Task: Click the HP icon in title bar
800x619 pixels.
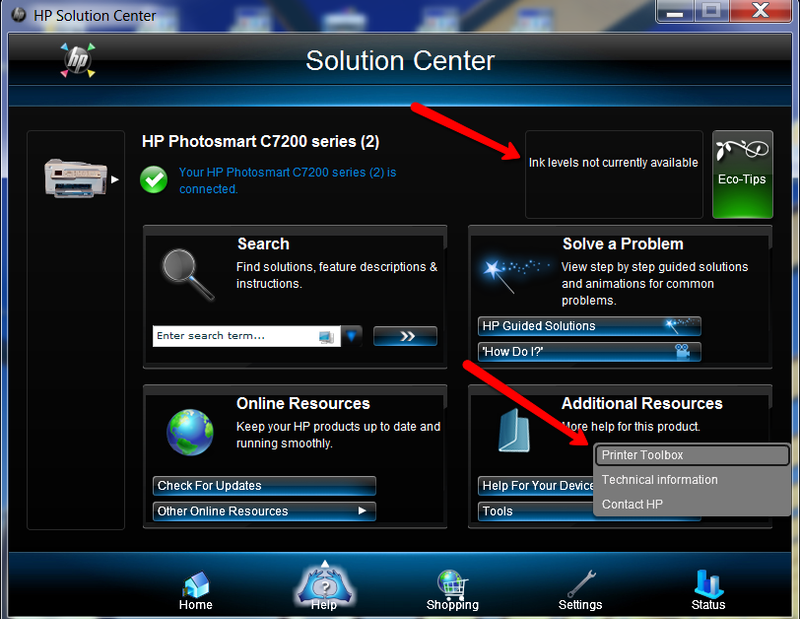Action: [19, 15]
